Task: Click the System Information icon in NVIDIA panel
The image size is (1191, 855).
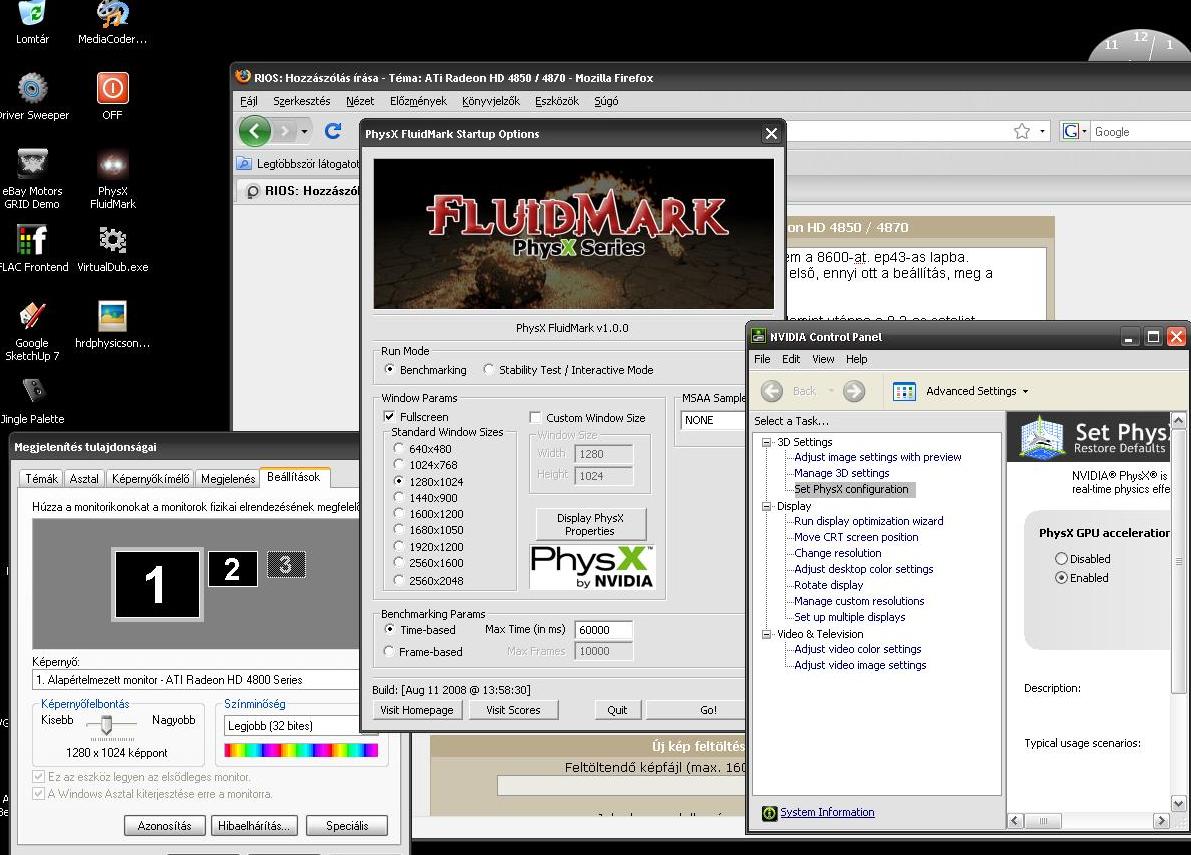Action: [769, 812]
